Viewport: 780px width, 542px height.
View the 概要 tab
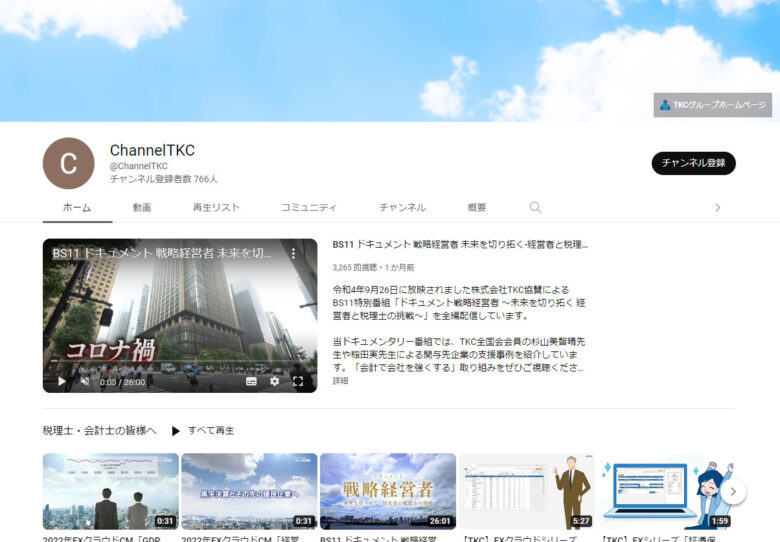pos(477,207)
